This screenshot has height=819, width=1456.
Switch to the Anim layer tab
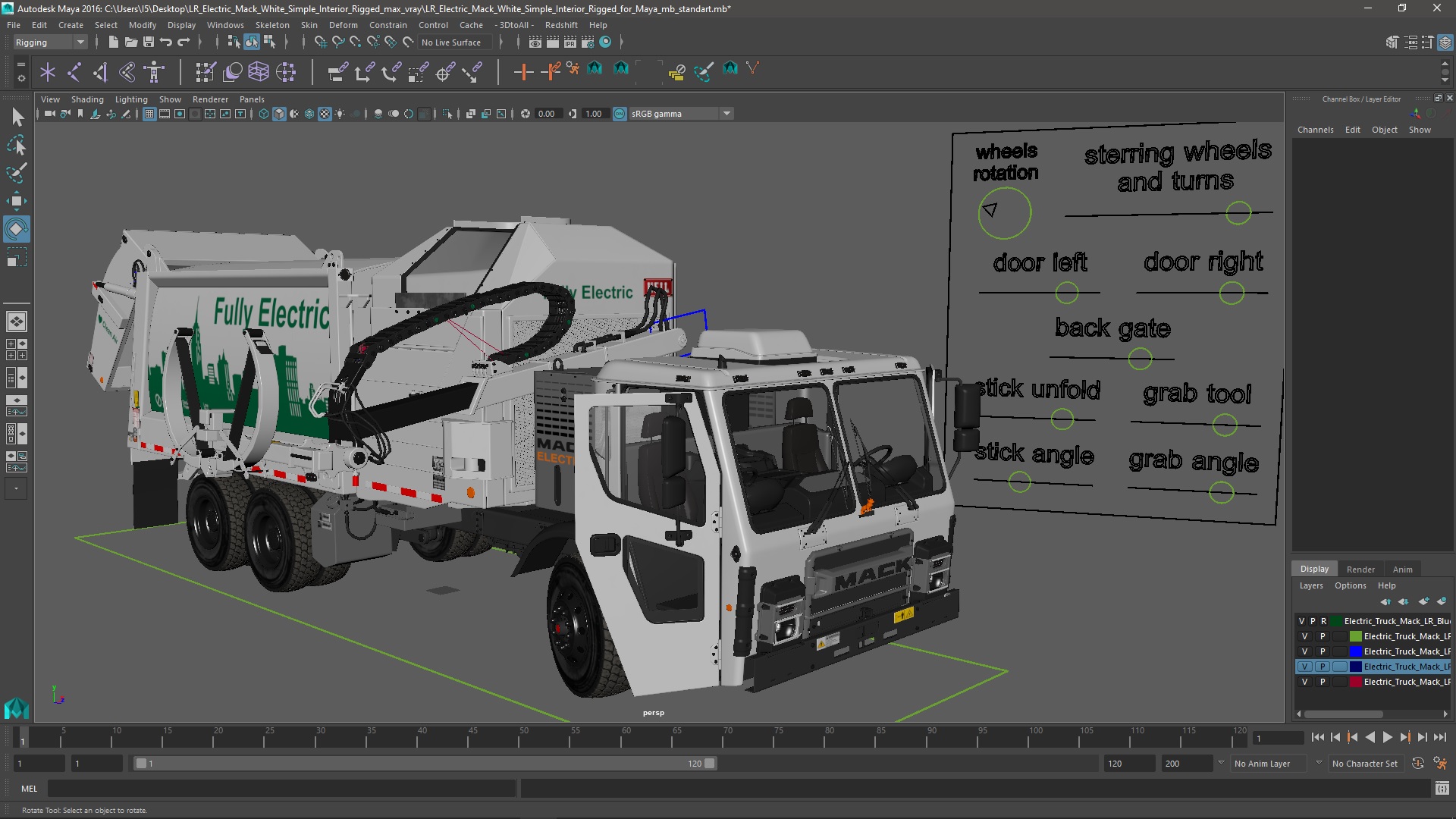pos(1402,570)
